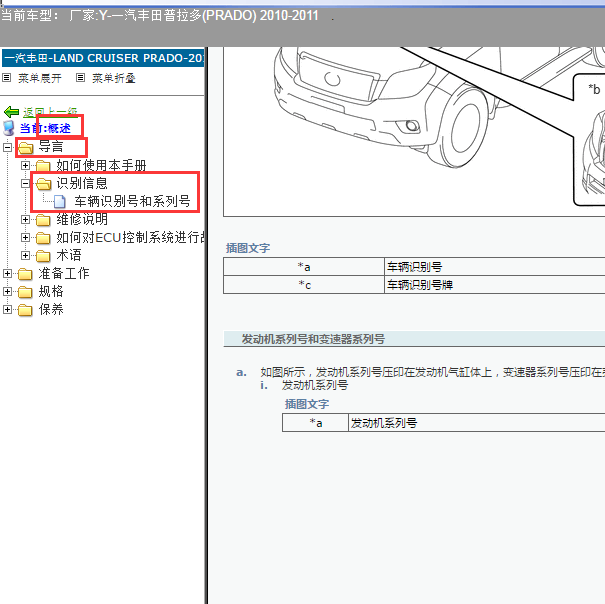The height and width of the screenshot is (604, 605).
Task: Select the 导言 tree item
Action: point(51,147)
